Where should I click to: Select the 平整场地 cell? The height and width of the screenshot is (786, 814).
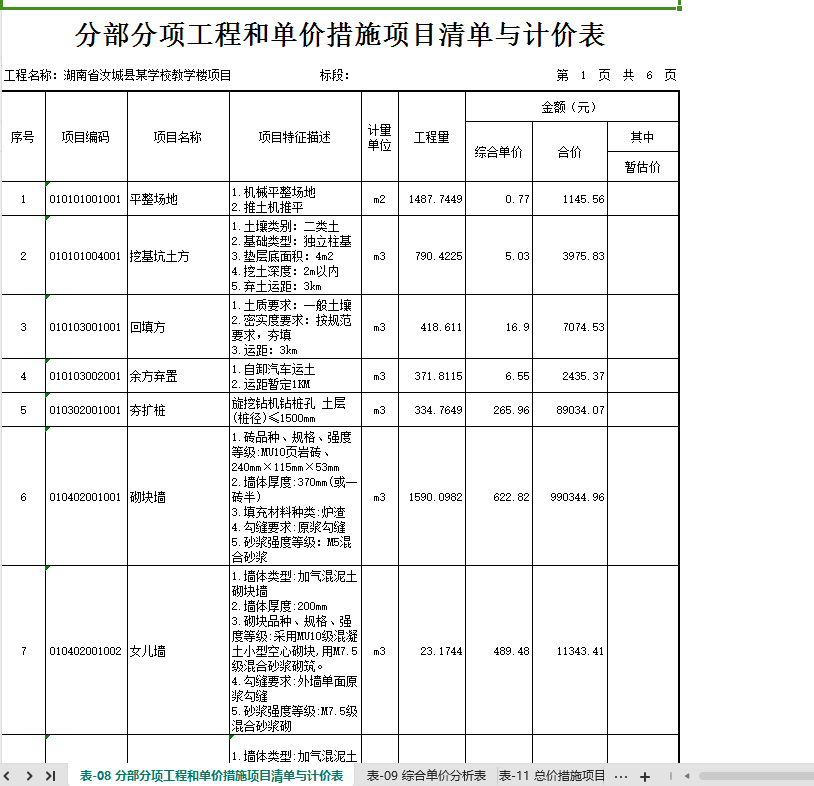coord(178,199)
